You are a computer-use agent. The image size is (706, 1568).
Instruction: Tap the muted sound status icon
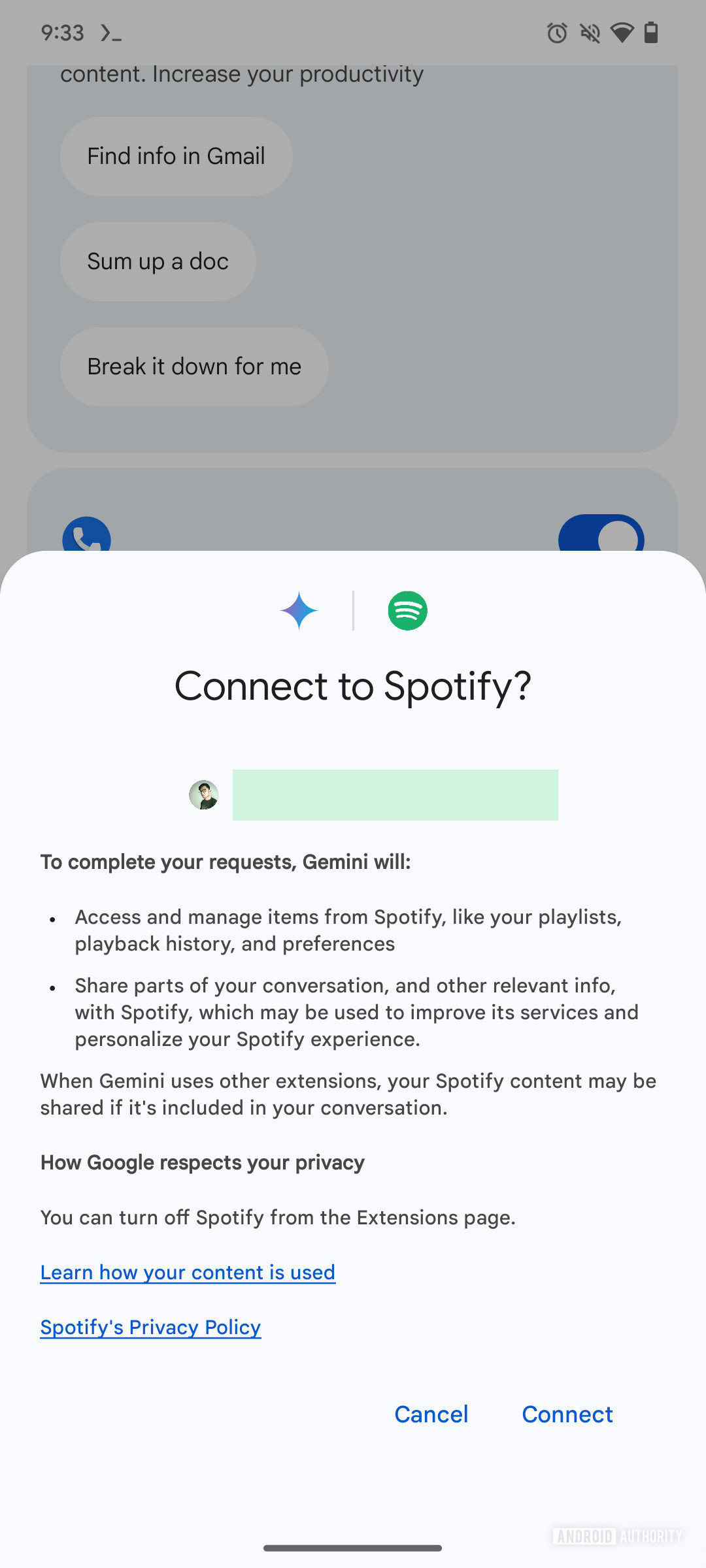pos(590,33)
